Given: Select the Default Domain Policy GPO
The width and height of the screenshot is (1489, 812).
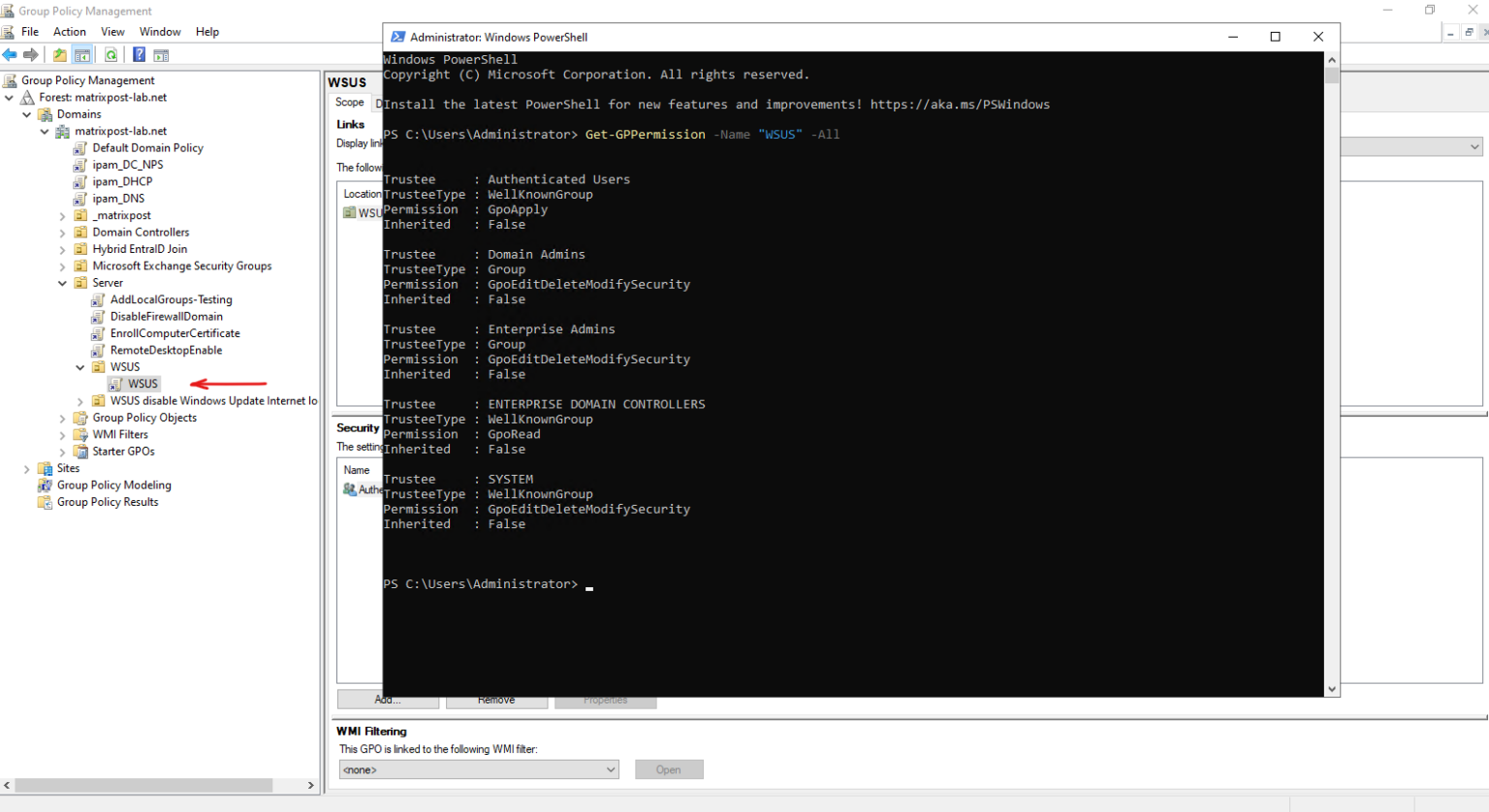Looking at the screenshot, I should tap(147, 148).
